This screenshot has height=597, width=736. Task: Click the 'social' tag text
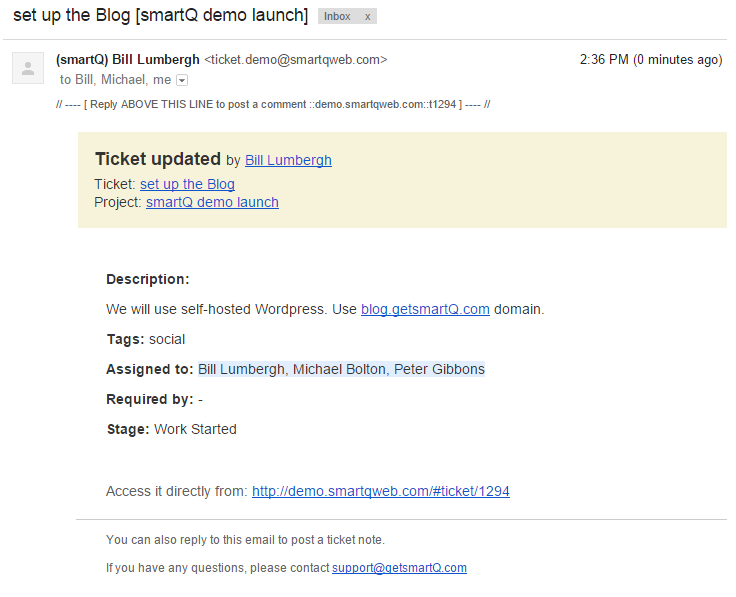pyautogui.click(x=167, y=339)
